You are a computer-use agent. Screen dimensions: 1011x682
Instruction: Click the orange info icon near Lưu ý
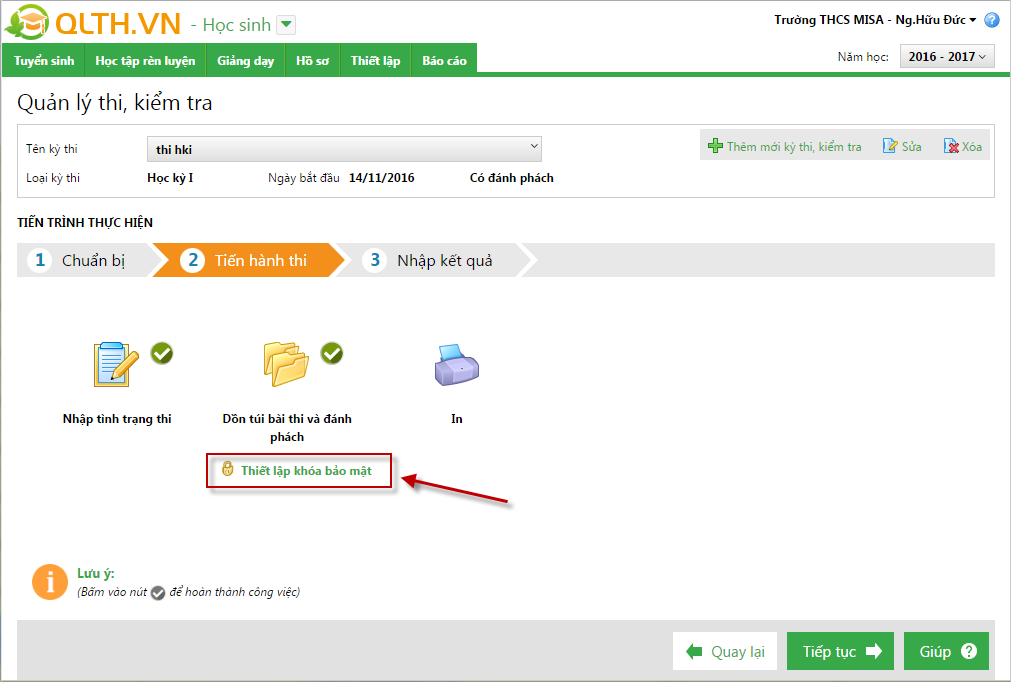[x=50, y=582]
